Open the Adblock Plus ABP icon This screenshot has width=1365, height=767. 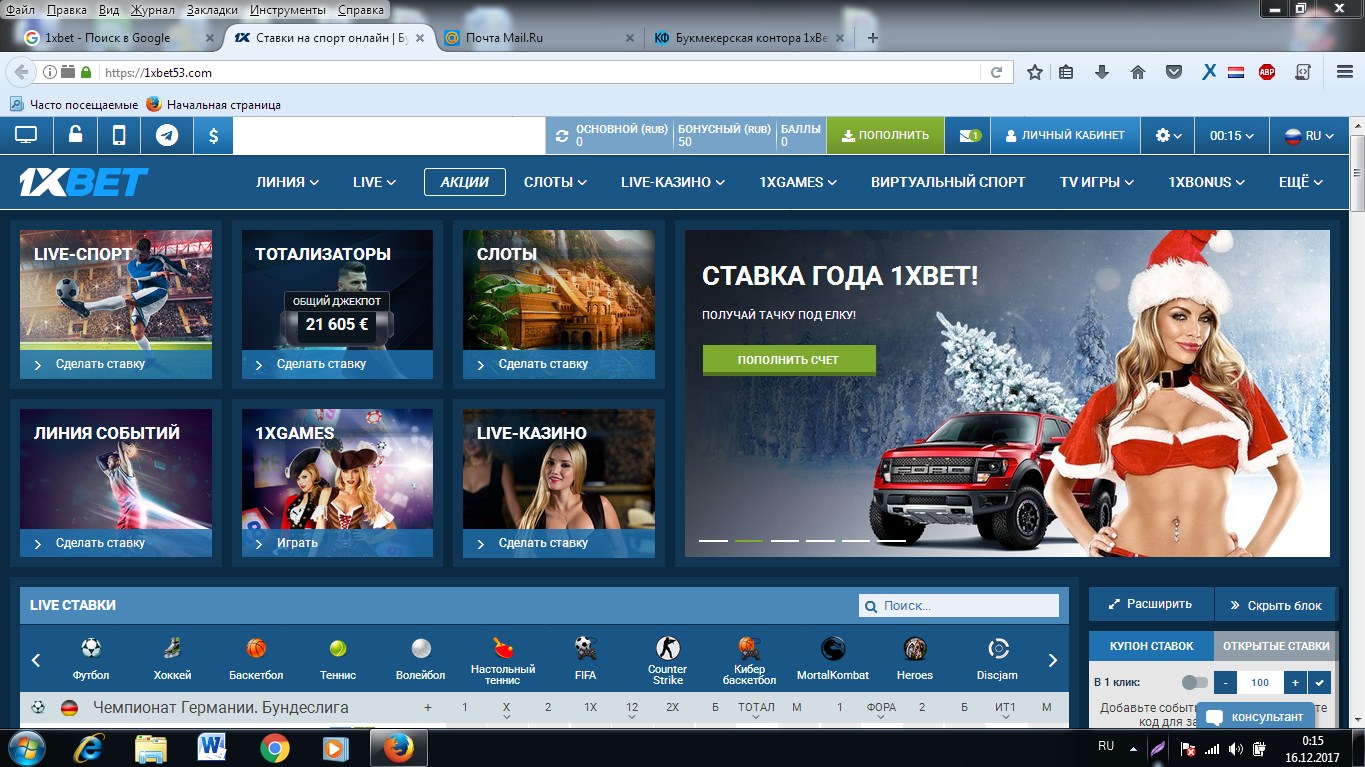pos(1267,72)
